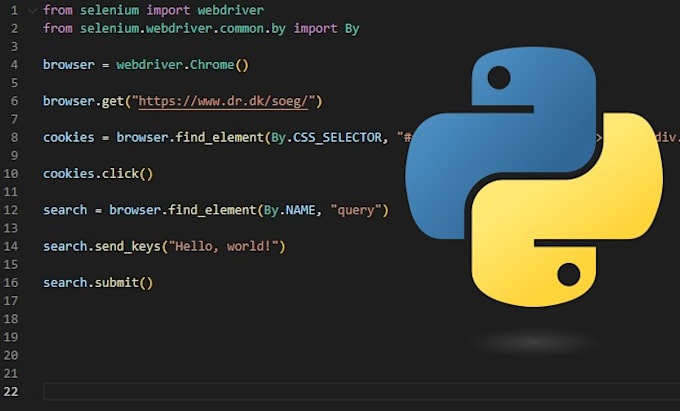The image size is (680, 411).
Task: Click line number 1 in the gutter
Action: [14, 10]
